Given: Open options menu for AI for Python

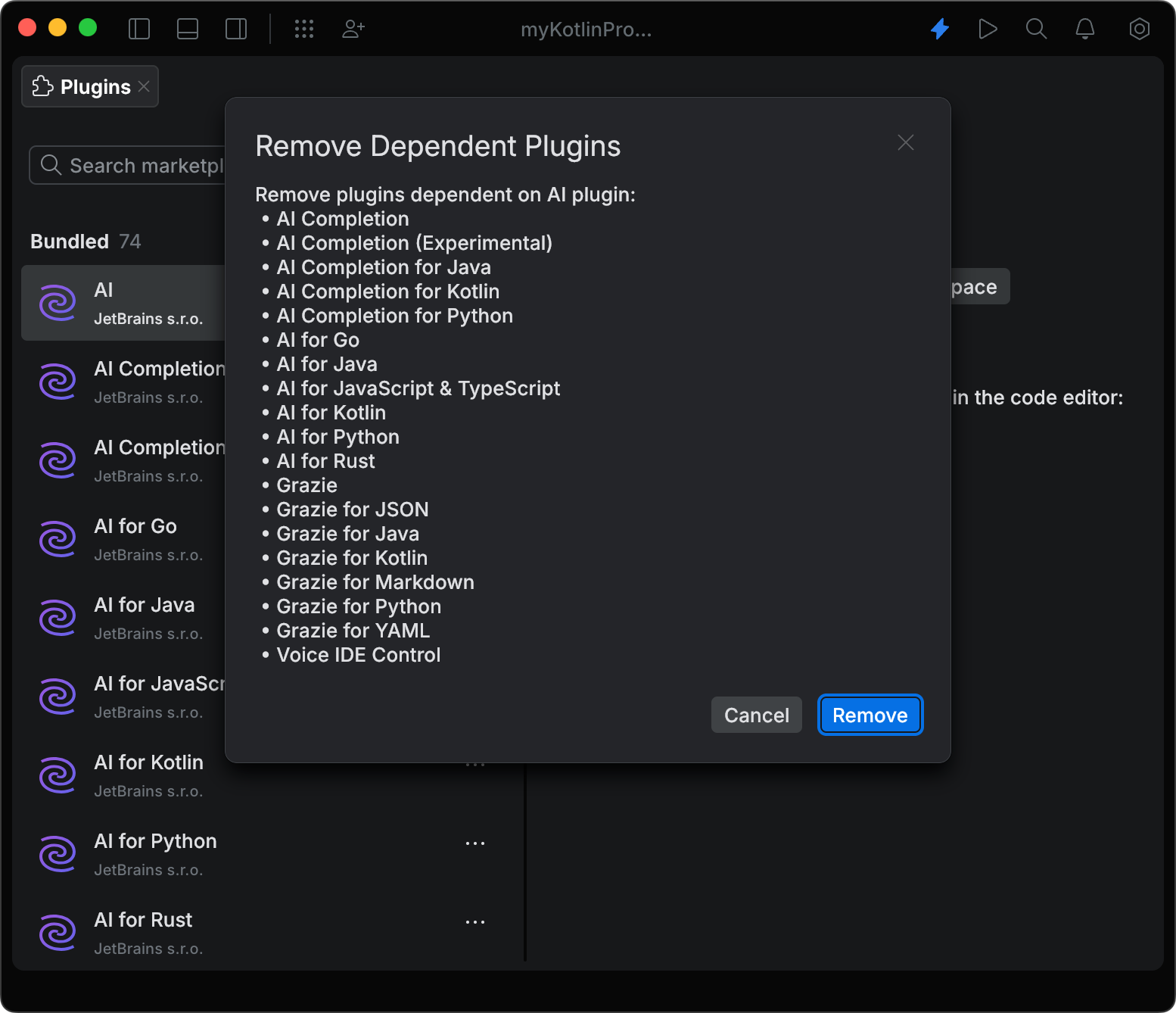Looking at the screenshot, I should (475, 843).
